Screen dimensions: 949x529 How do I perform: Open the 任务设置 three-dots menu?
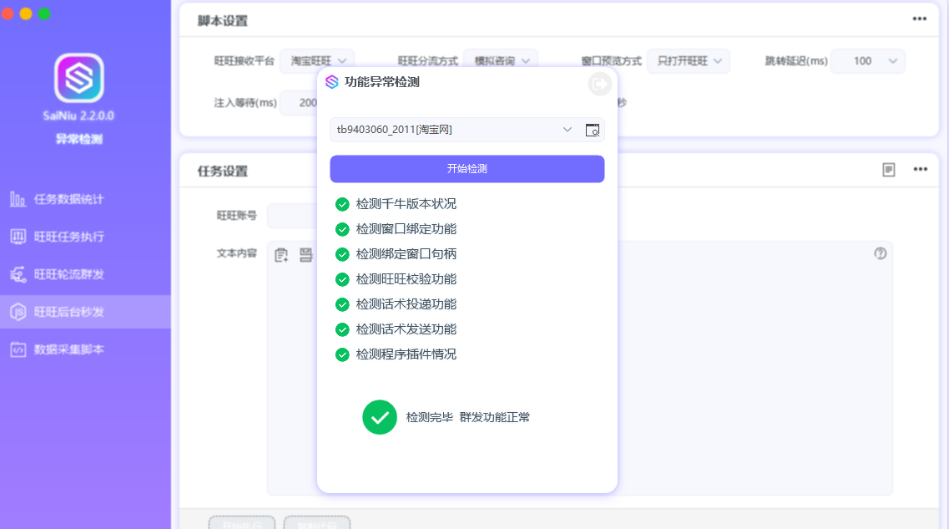tap(920, 170)
